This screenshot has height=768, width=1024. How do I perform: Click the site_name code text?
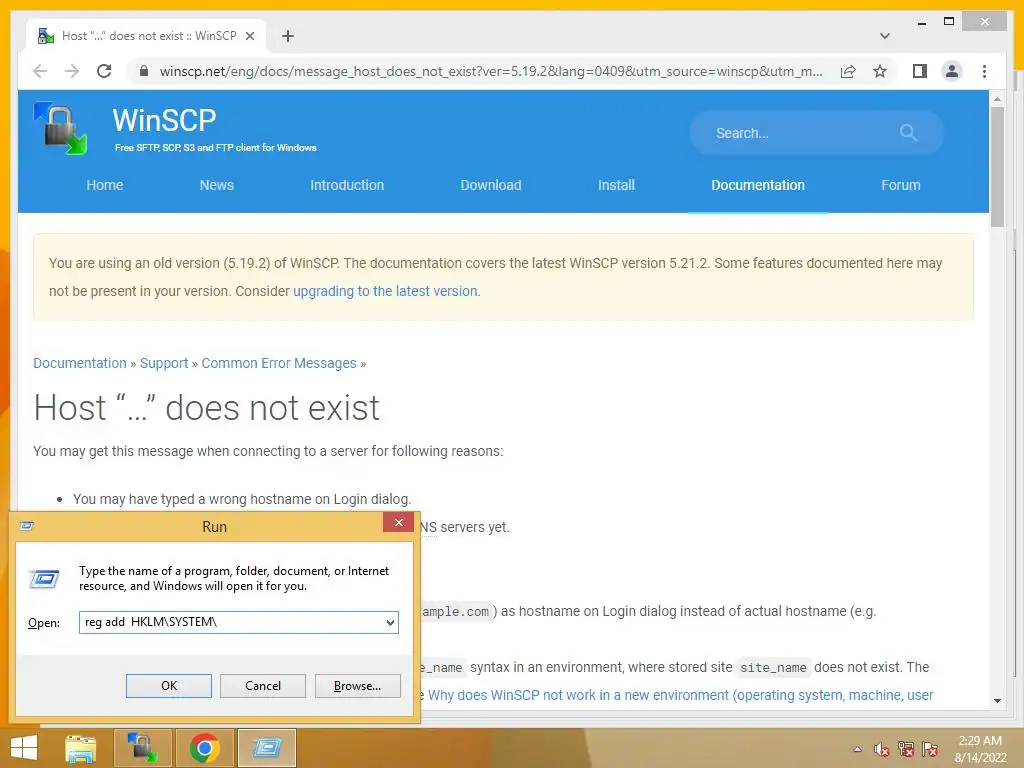click(773, 667)
